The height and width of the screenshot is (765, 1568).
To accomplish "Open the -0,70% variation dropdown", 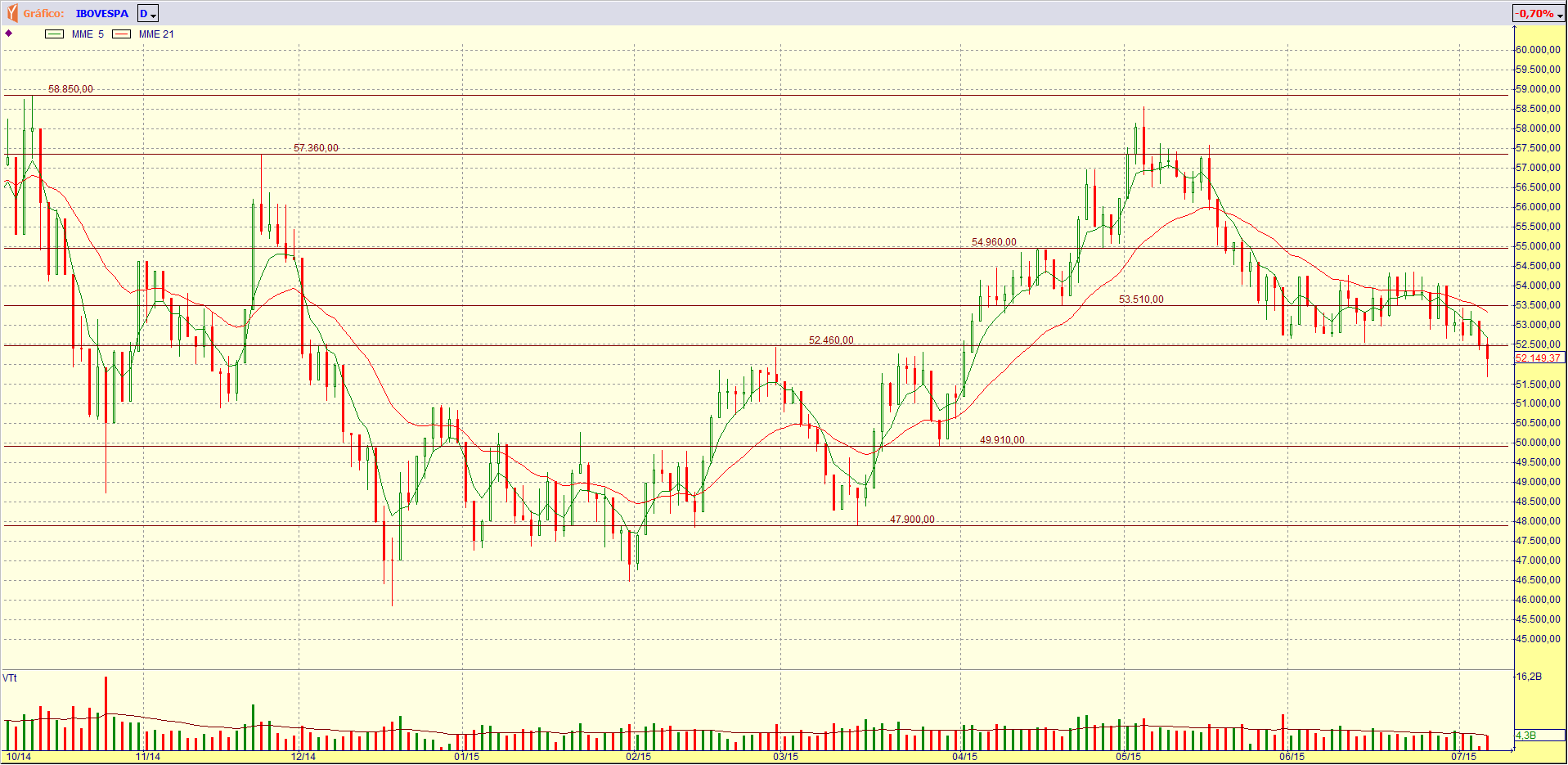I will click(x=1539, y=14).
